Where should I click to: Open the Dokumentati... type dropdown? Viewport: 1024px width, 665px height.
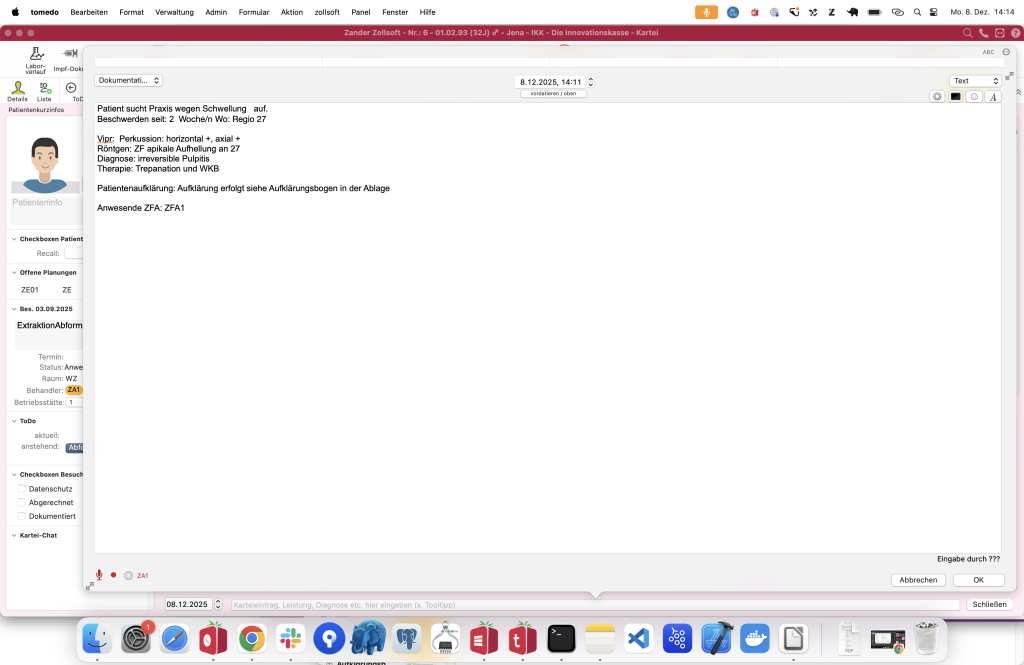[128, 80]
